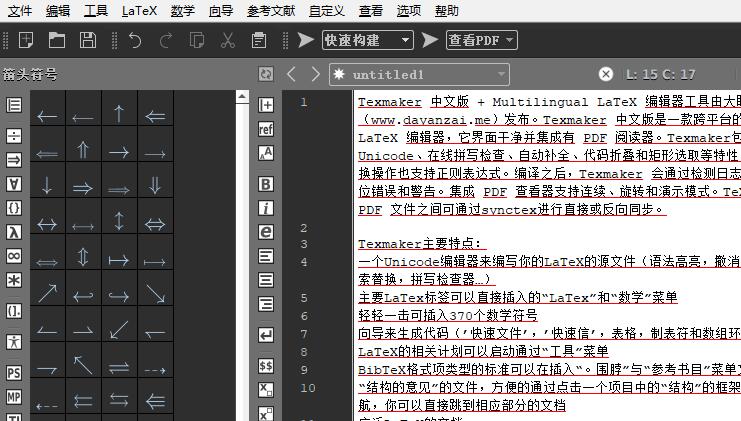Screen dimensions: 741x421
Task: Open the 查看PDF viewer dropdown
Action: [x=482, y=40]
